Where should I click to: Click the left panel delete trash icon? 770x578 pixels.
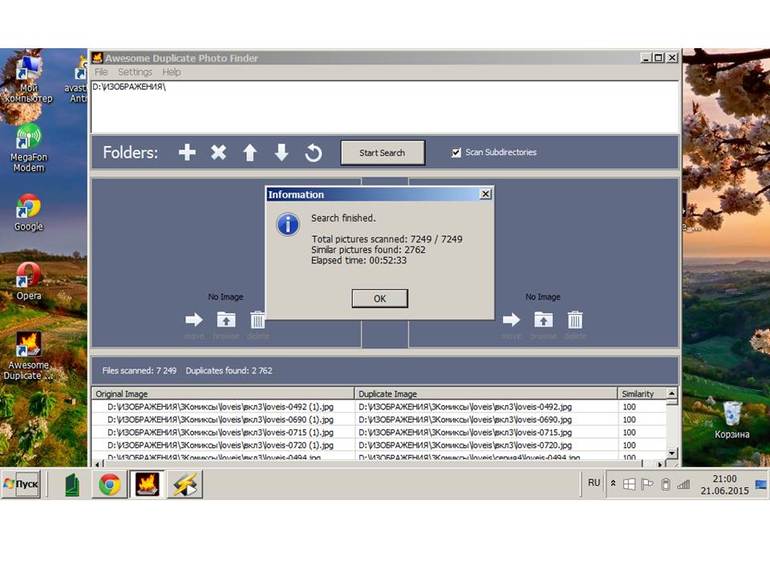tap(258, 320)
